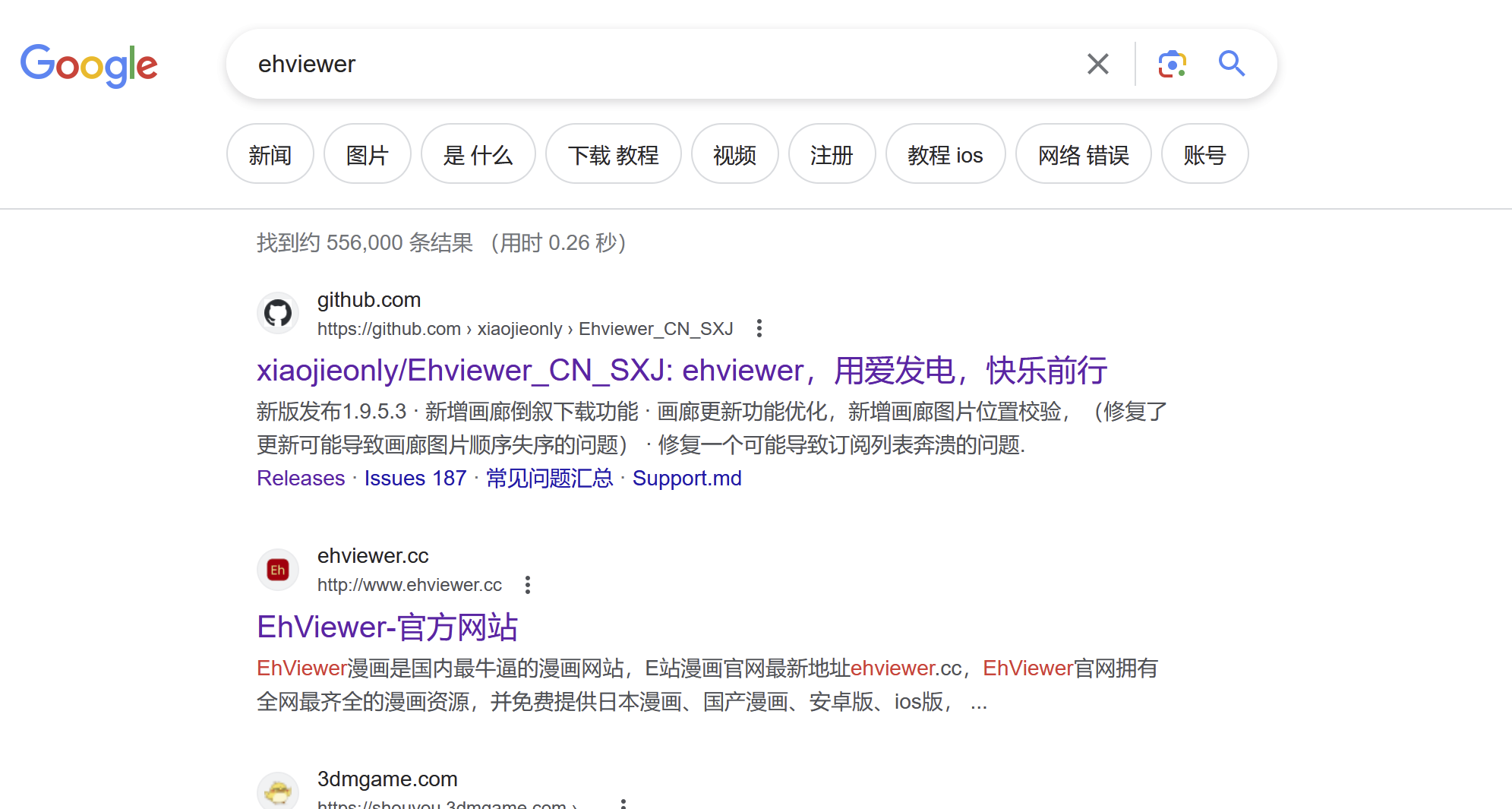Select the 教程 ios filter chip

[x=945, y=154]
